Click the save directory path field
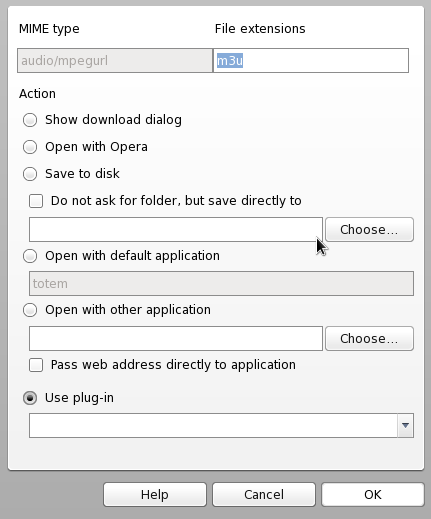 click(x=176, y=229)
